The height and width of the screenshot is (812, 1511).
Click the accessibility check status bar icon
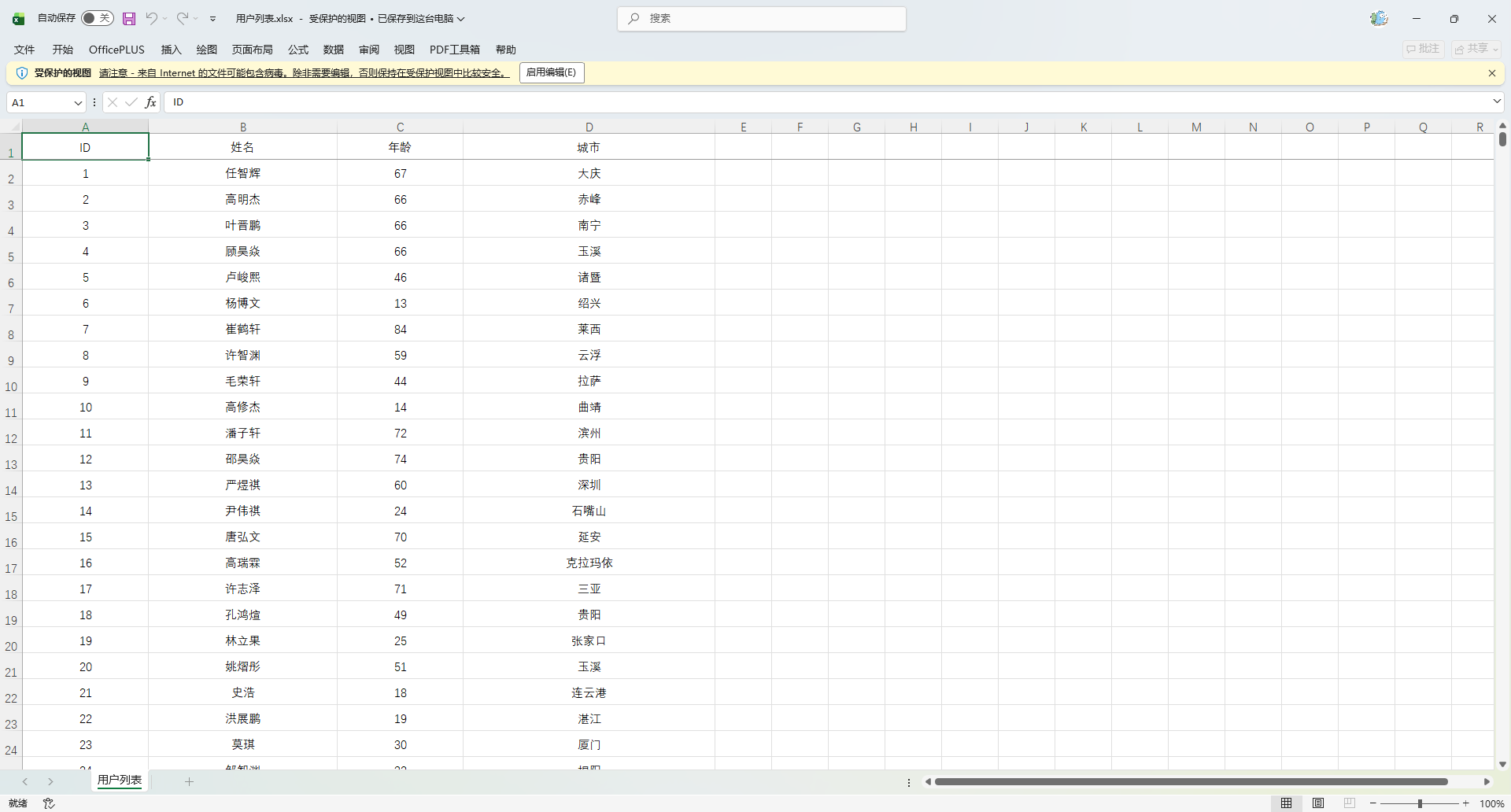49,803
